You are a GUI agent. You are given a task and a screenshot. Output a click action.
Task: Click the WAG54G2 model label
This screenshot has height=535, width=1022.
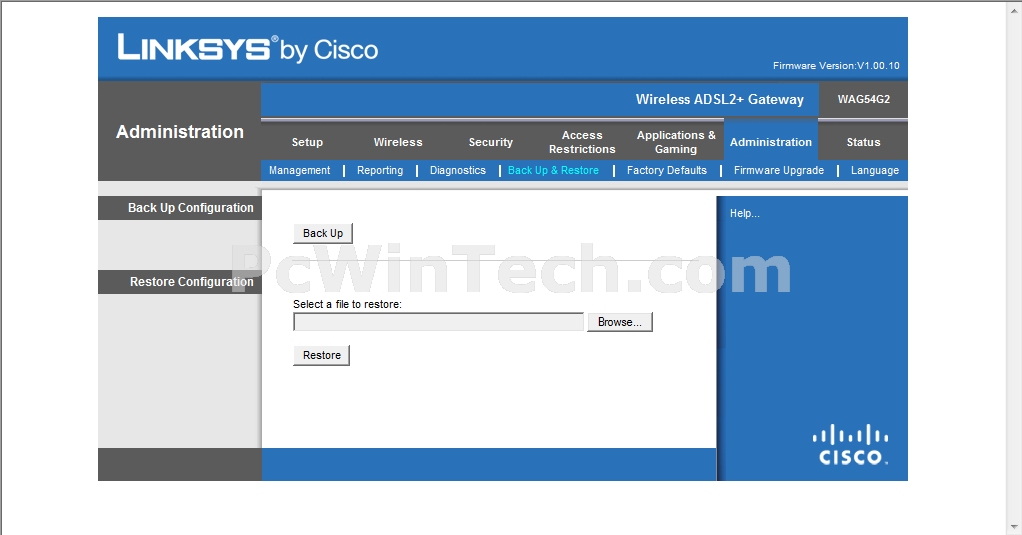(x=864, y=99)
